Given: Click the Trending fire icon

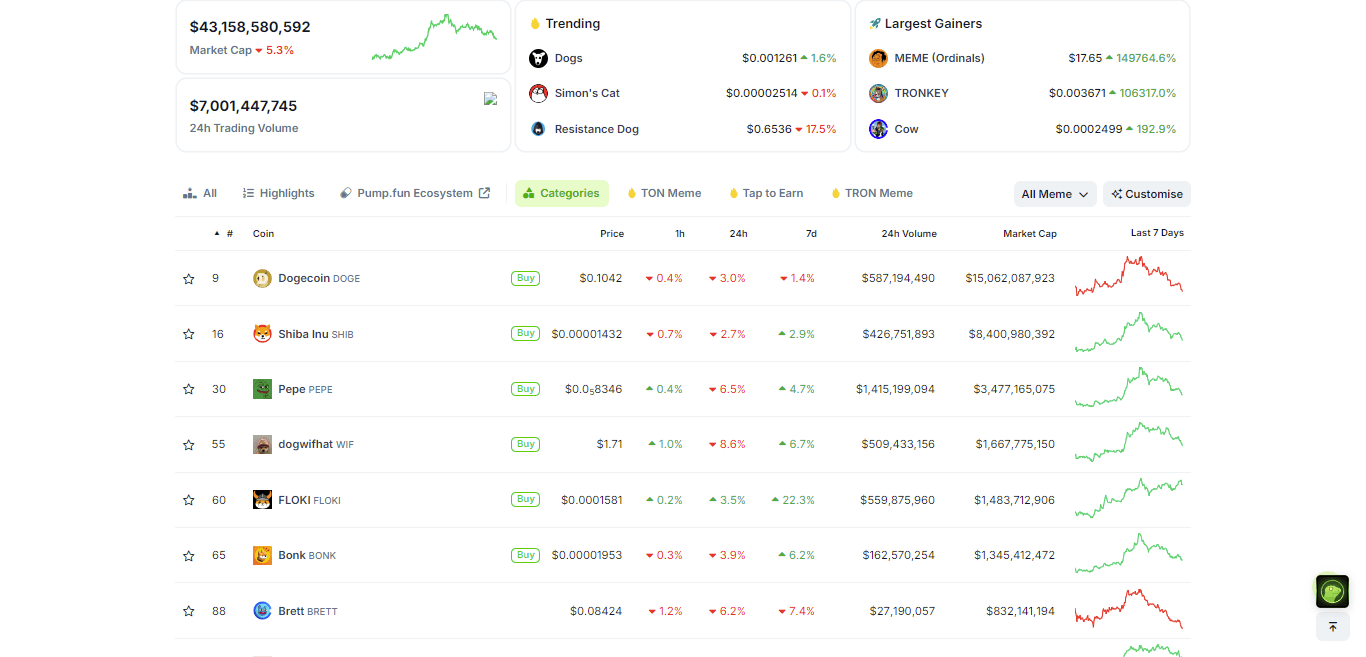Looking at the screenshot, I should point(535,23).
